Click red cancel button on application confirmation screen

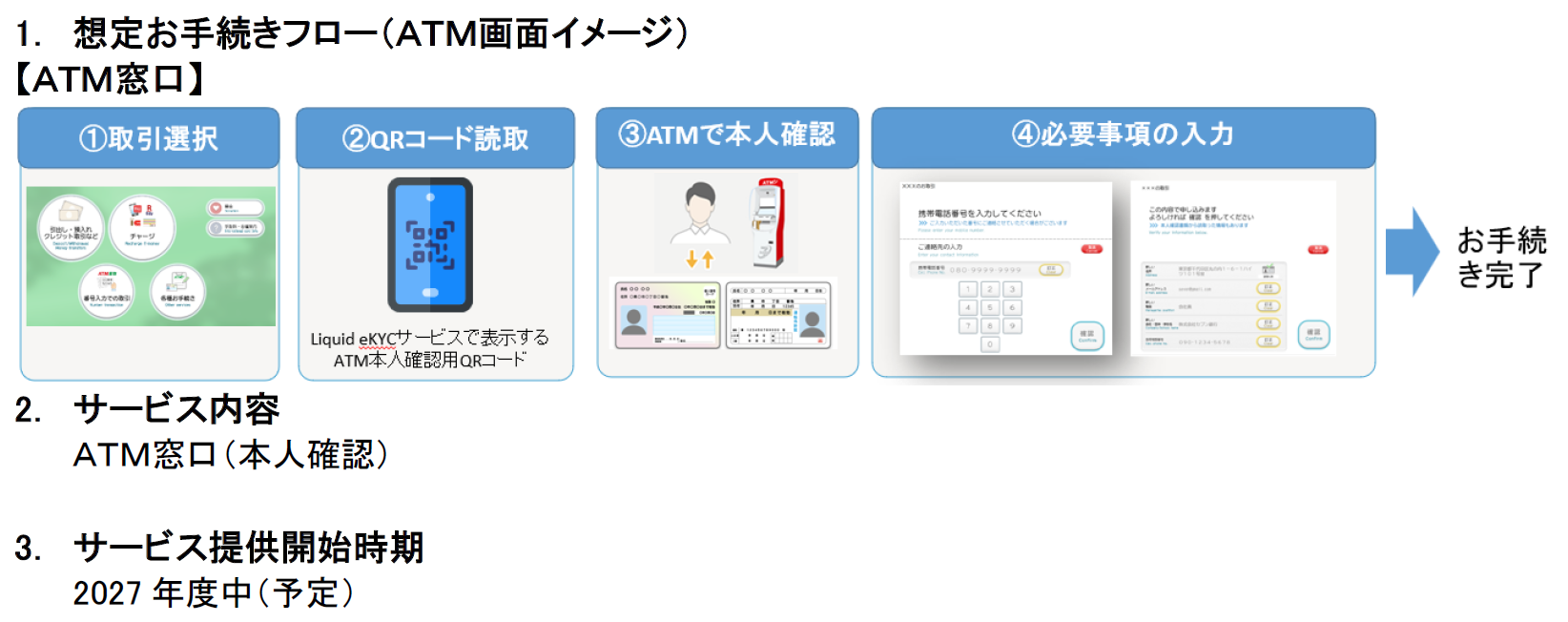[1318, 250]
